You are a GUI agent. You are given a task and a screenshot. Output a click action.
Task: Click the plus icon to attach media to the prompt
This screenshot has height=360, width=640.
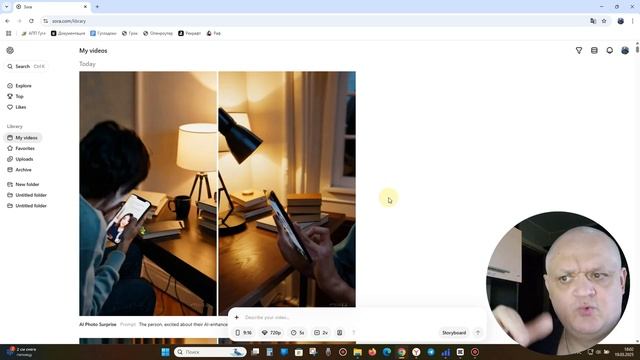point(236,317)
